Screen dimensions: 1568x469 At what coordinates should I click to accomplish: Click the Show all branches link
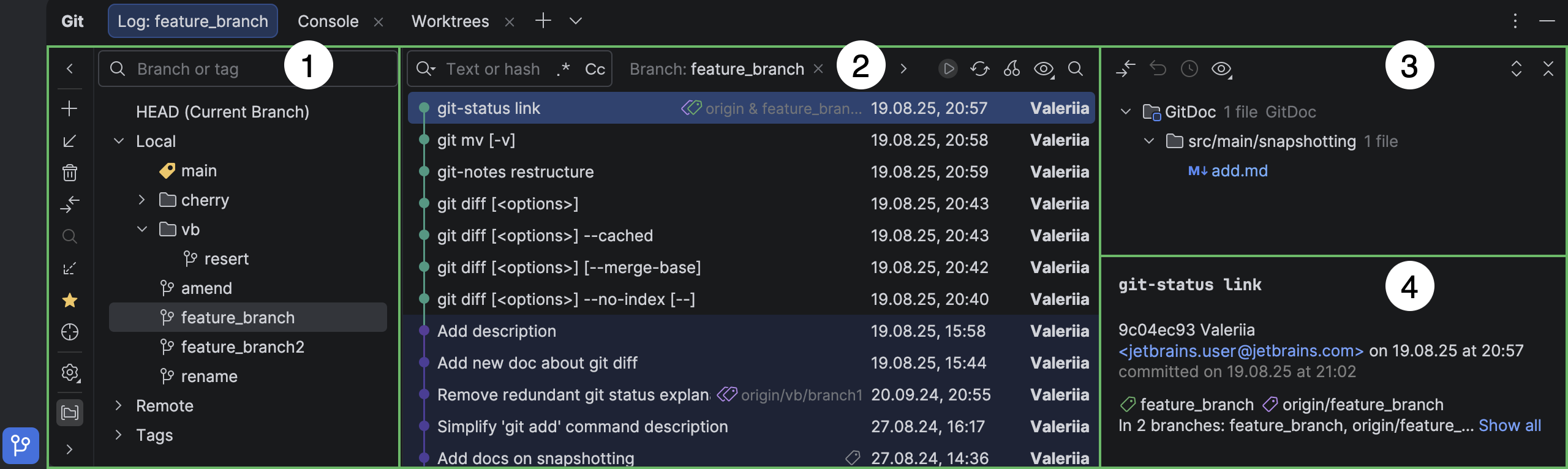(1509, 426)
